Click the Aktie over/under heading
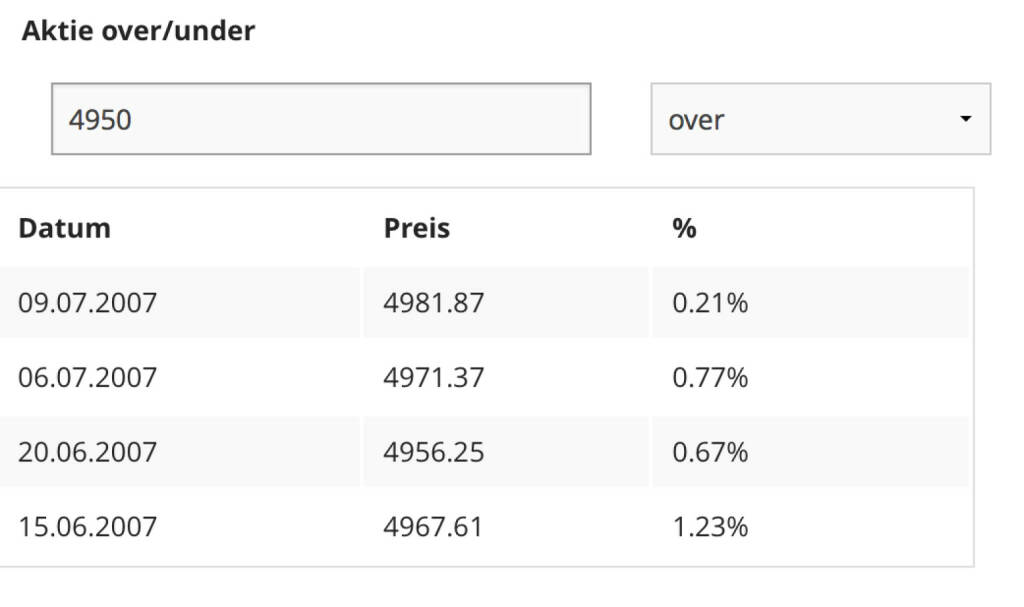Viewport: 1024px width, 607px height. click(138, 31)
